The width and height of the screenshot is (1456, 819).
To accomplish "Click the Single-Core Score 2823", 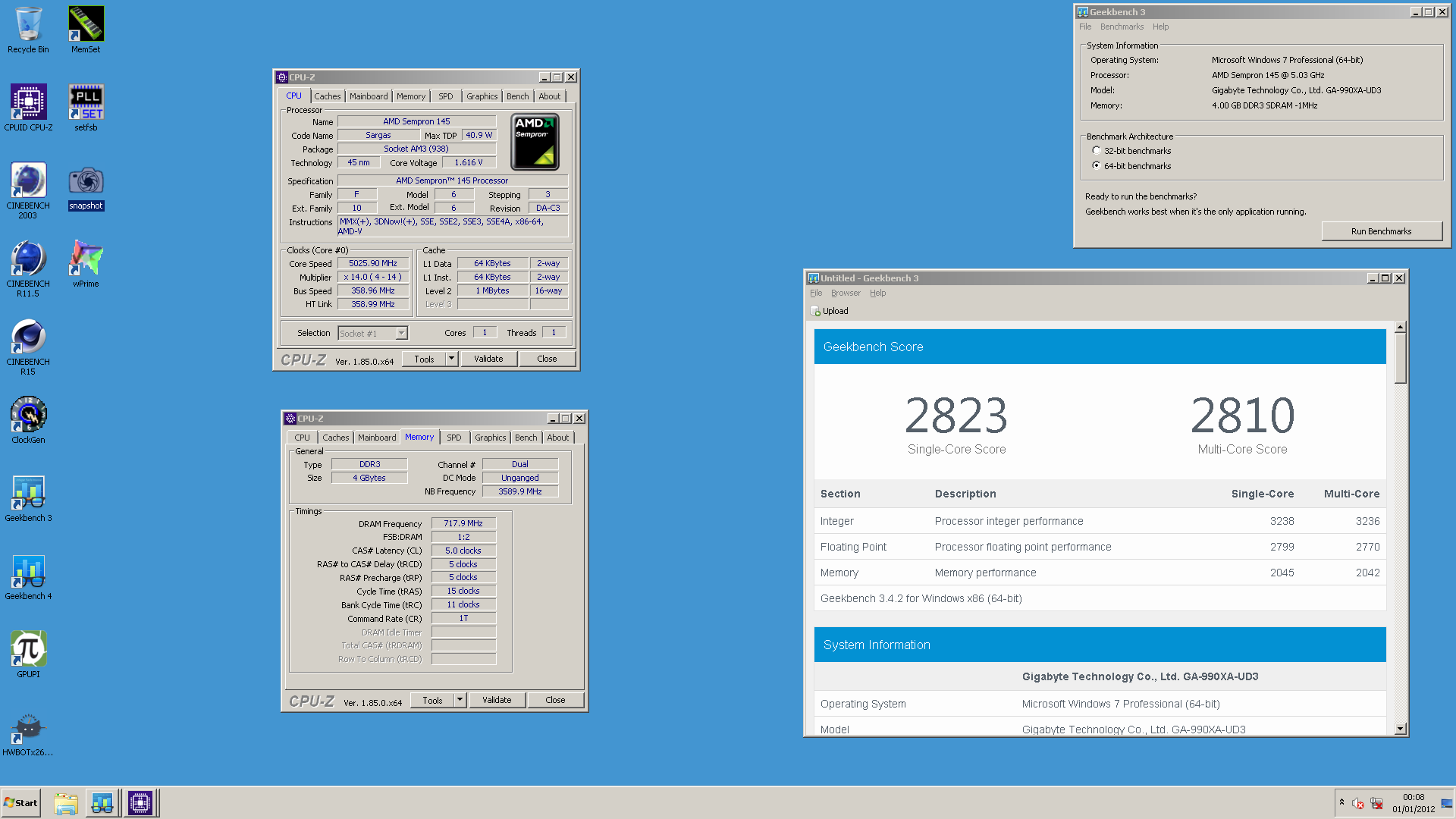I will click(956, 416).
